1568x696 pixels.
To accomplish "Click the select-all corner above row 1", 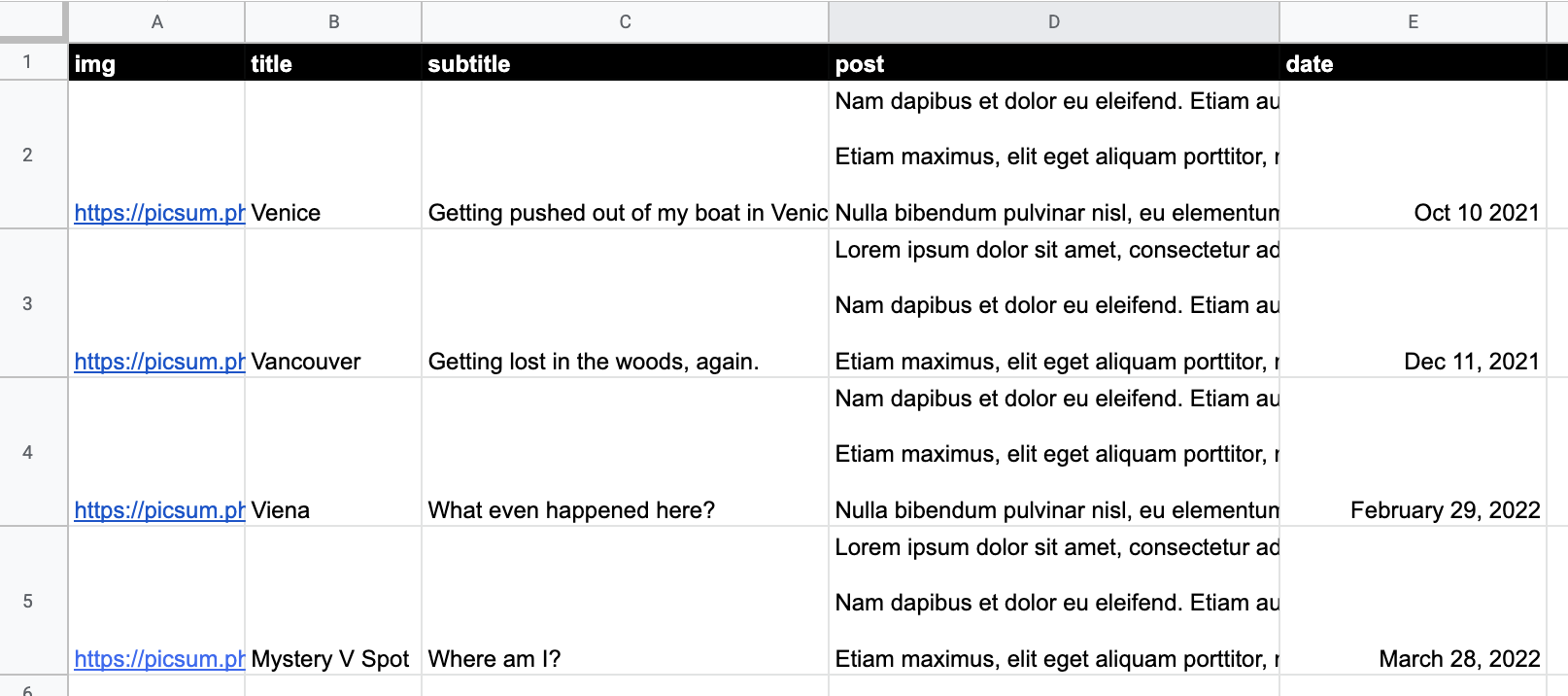I will [32, 21].
